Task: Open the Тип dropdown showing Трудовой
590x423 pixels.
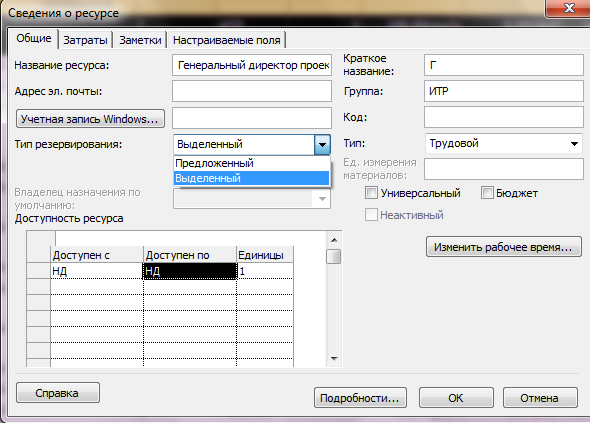Action: [504, 143]
